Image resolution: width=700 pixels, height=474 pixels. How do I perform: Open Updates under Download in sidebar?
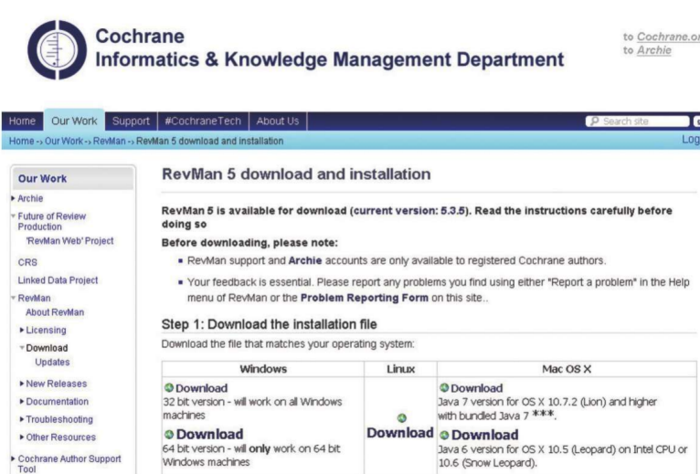52,362
